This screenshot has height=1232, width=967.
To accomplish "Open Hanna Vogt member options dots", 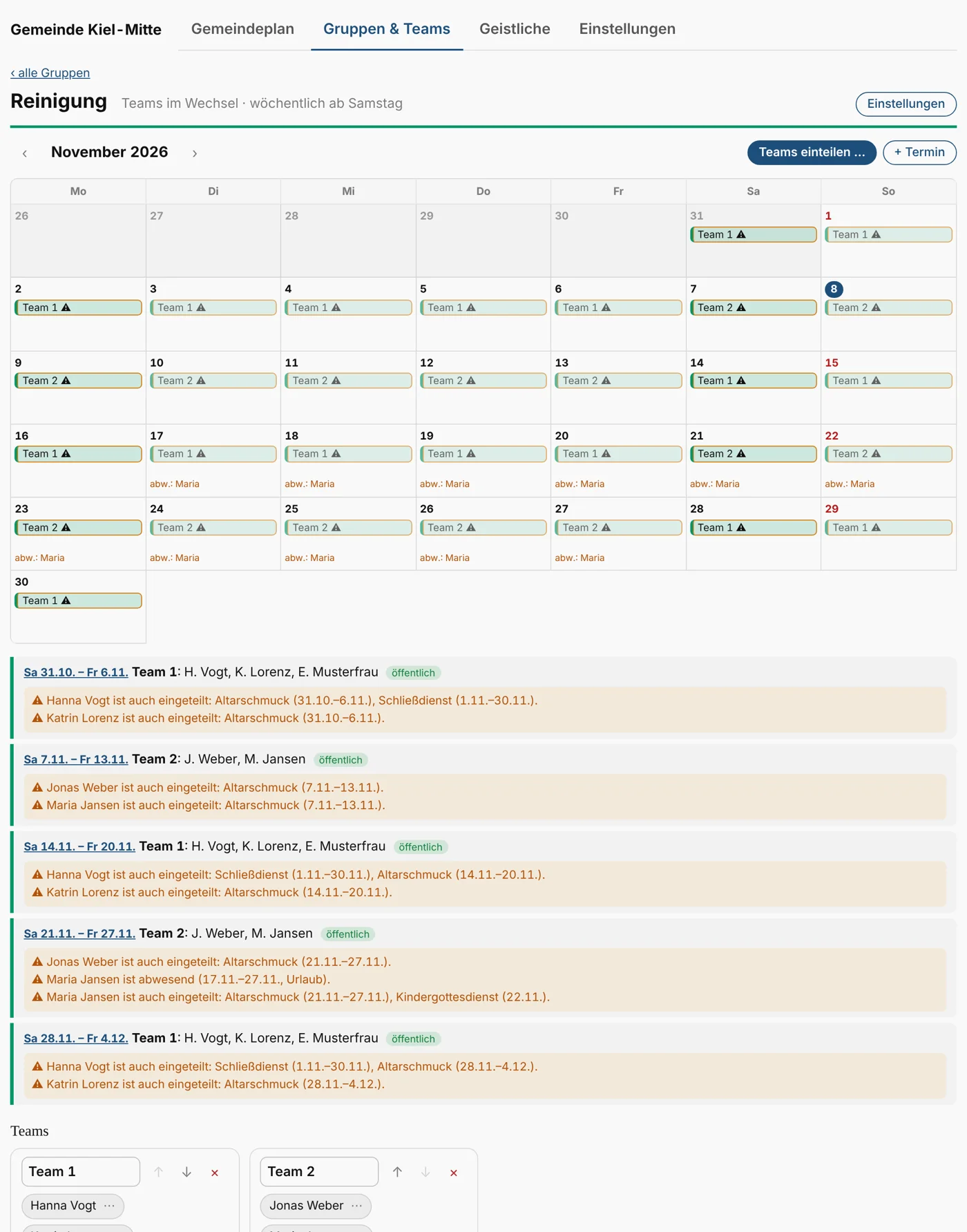I will point(109,1206).
